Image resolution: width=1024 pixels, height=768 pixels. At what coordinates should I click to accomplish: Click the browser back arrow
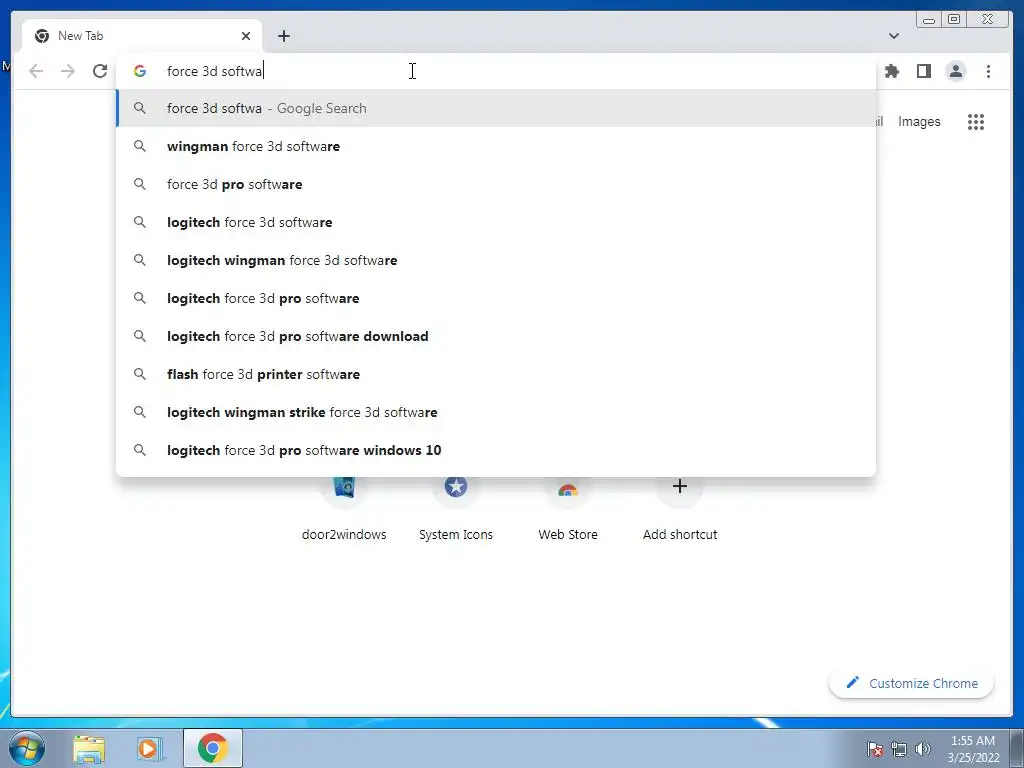pos(36,71)
